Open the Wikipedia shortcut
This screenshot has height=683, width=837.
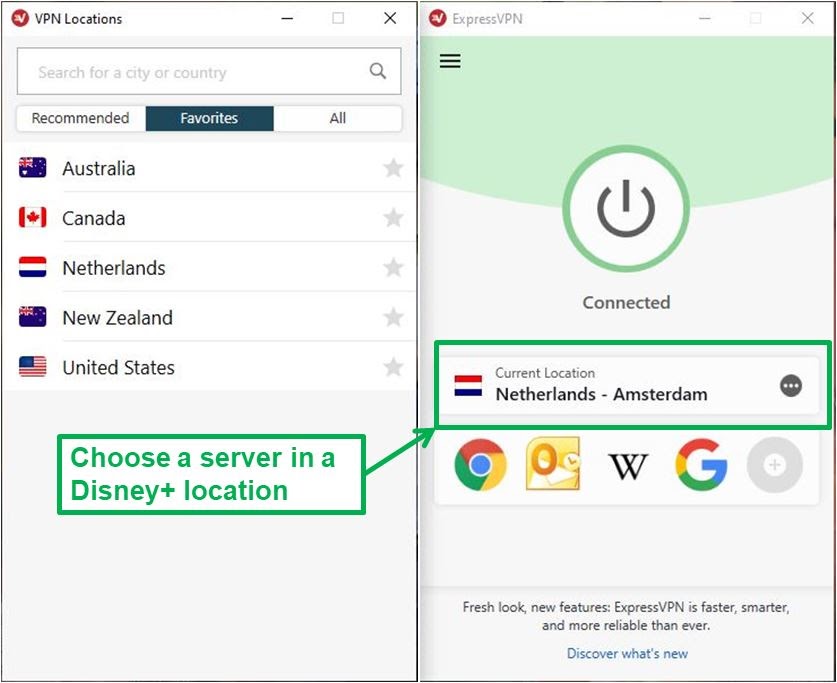(x=628, y=466)
